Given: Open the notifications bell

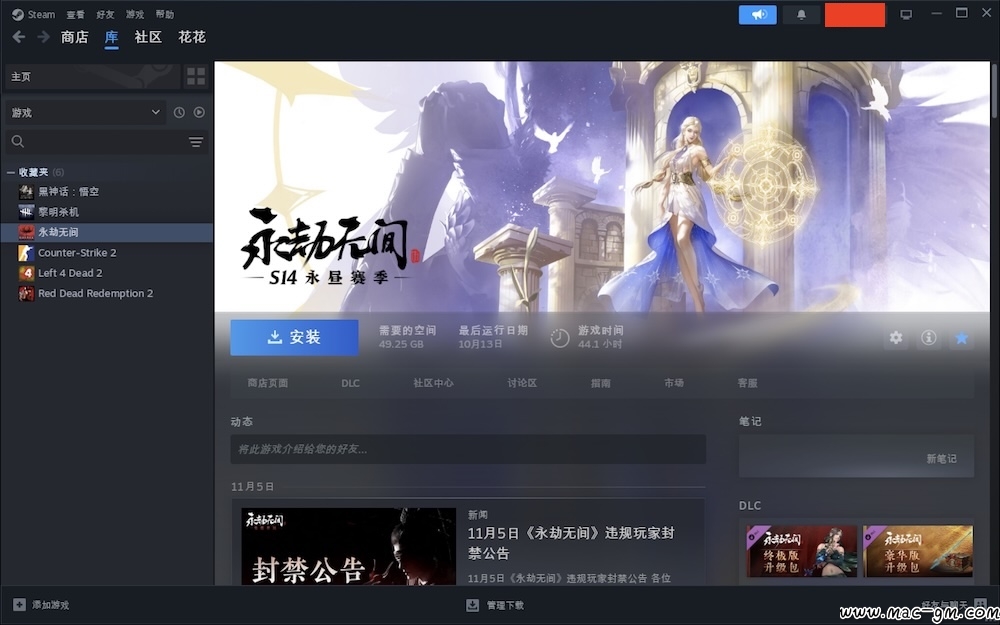Looking at the screenshot, I should pyautogui.click(x=801, y=15).
